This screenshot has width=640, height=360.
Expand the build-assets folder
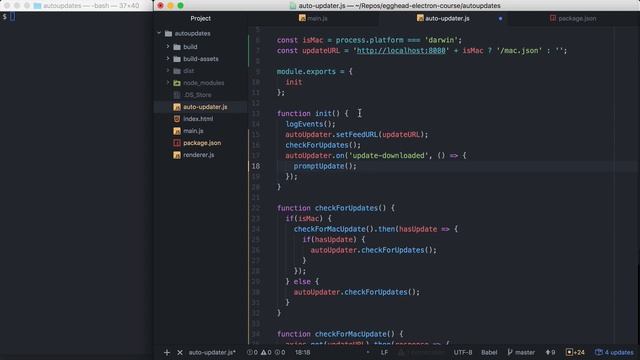[167, 59]
